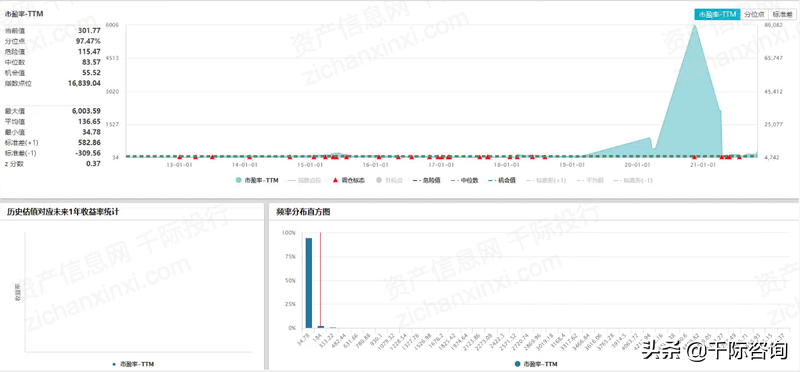Toggle the 市盈率-TTM series in main chart legend

tap(257, 181)
